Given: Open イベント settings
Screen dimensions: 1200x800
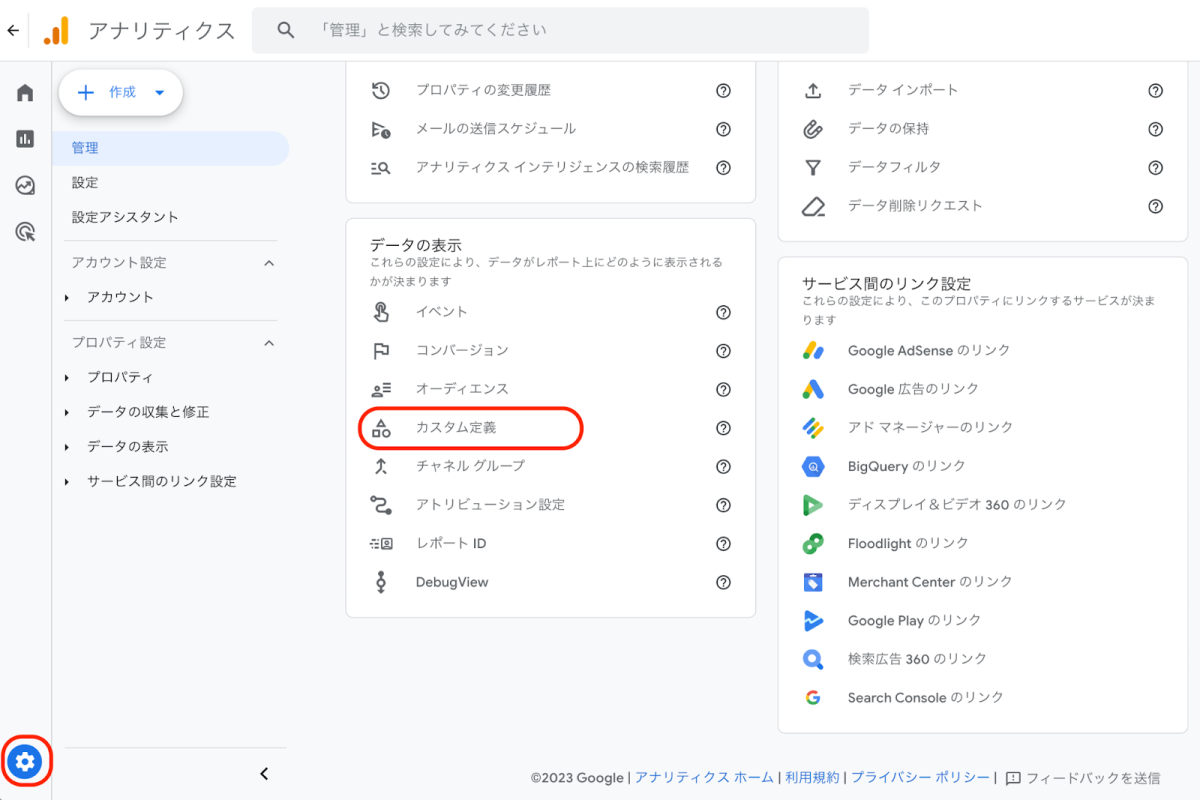Looking at the screenshot, I should (442, 312).
